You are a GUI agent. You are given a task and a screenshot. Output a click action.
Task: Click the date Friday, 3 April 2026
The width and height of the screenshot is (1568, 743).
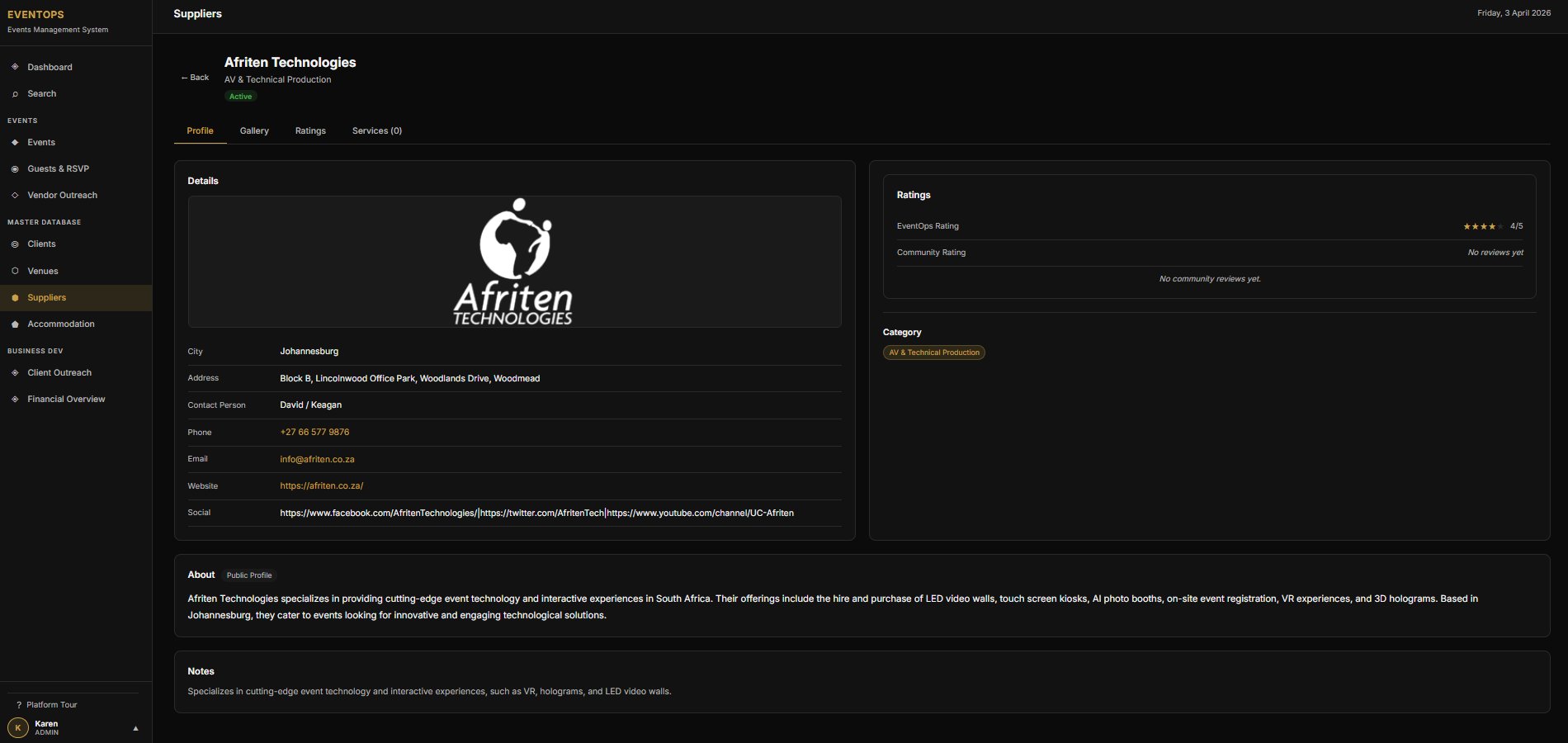pyautogui.click(x=1514, y=13)
